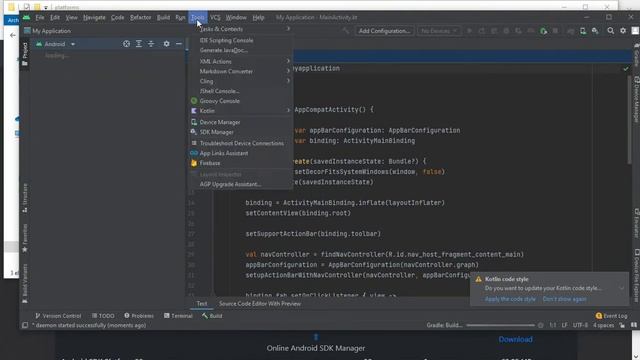Viewport: 640px width, 360px height.
Task: Select Troubleshoot Device Connections entry
Action: click(241, 143)
